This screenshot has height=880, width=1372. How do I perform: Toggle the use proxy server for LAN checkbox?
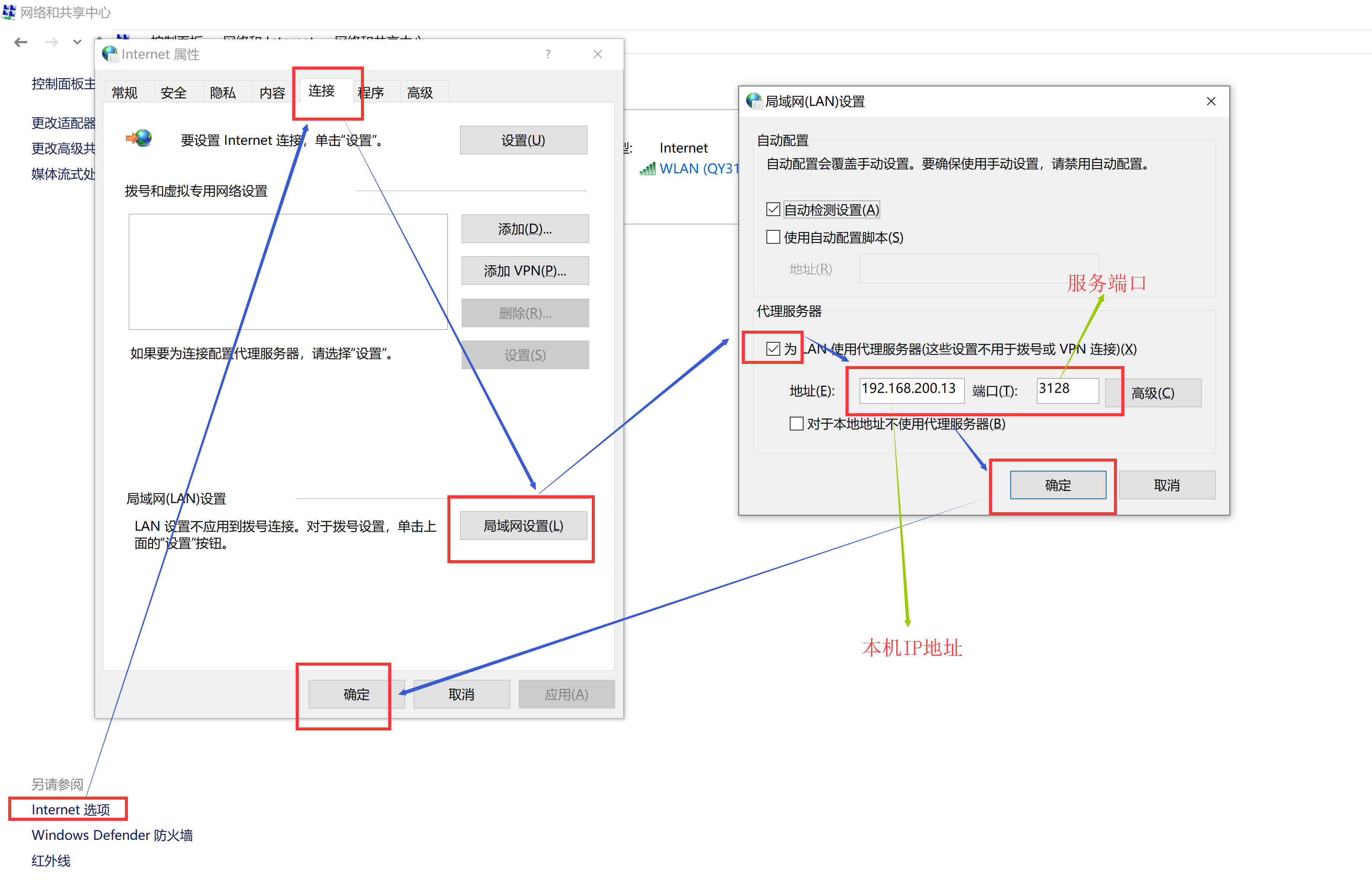(773, 348)
